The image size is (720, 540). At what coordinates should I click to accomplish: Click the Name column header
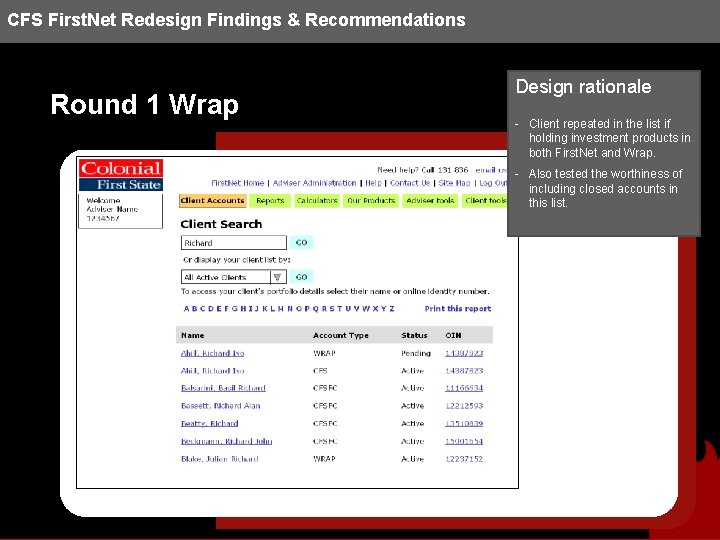[192, 335]
